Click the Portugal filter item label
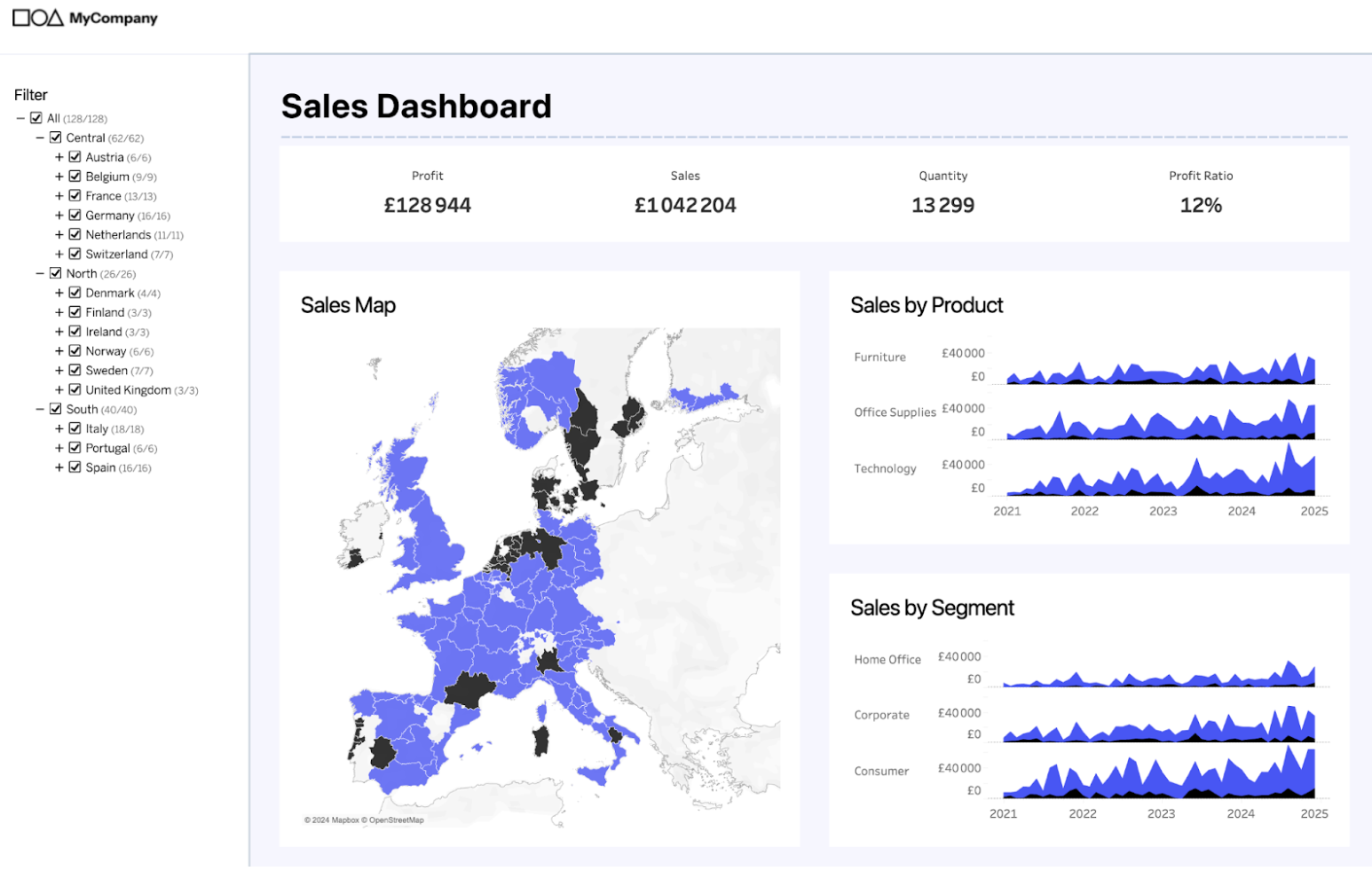 point(107,449)
